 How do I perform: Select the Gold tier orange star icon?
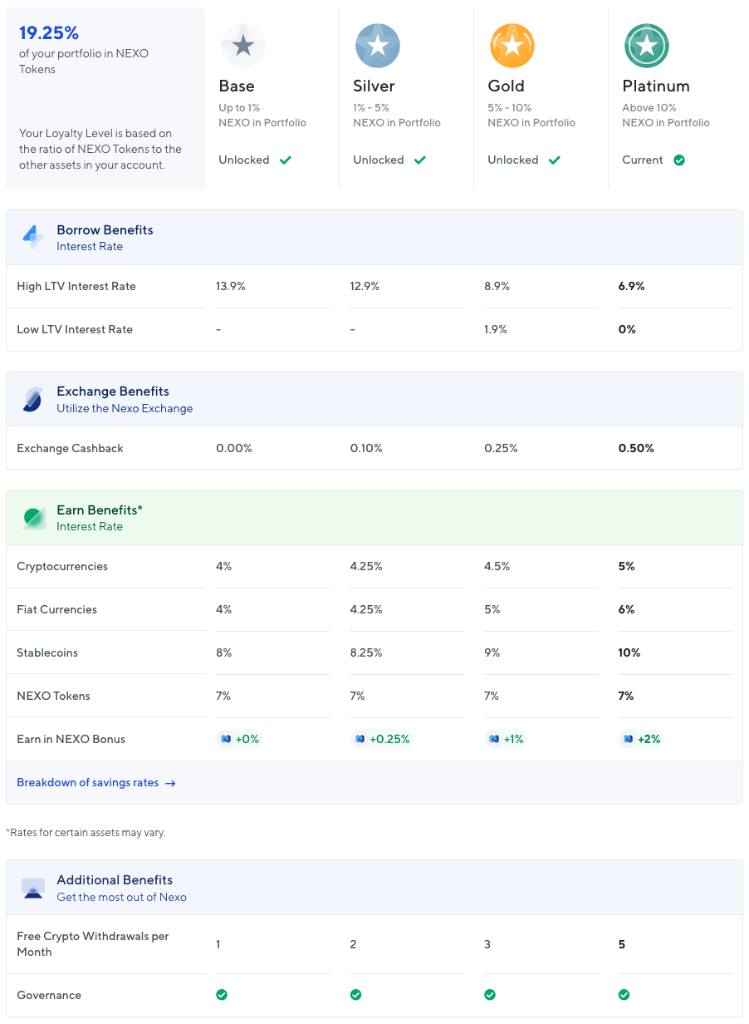pyautogui.click(x=512, y=46)
